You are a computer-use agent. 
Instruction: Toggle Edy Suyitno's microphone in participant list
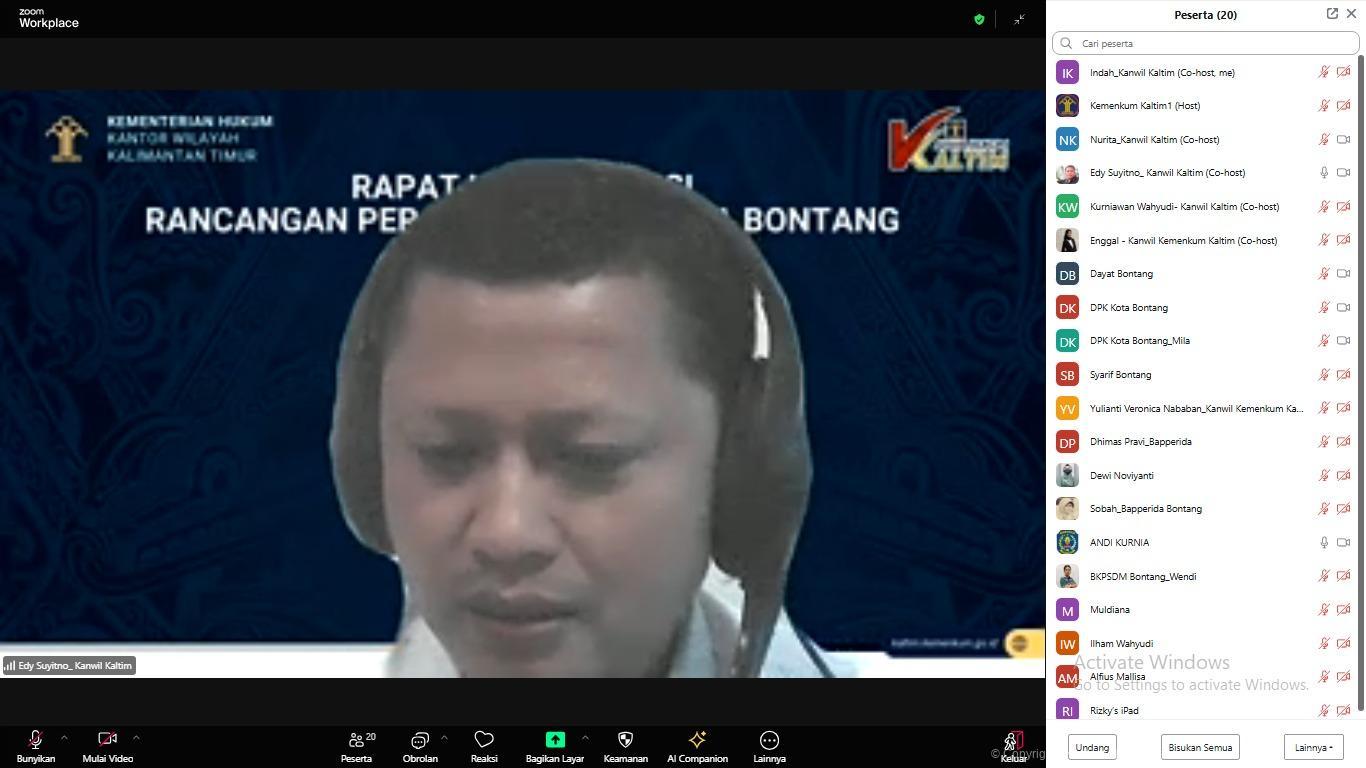point(1324,173)
